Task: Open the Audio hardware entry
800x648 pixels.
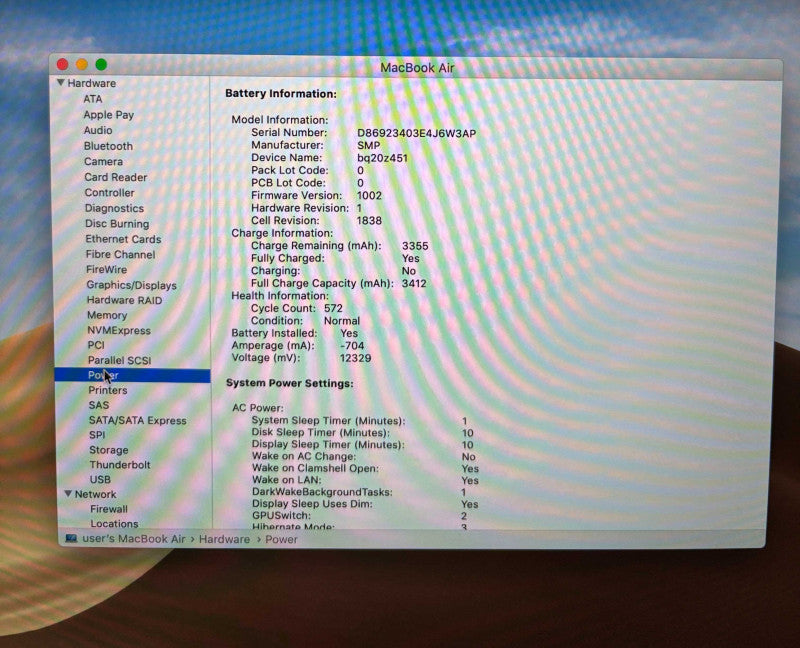Action: pyautogui.click(x=98, y=131)
